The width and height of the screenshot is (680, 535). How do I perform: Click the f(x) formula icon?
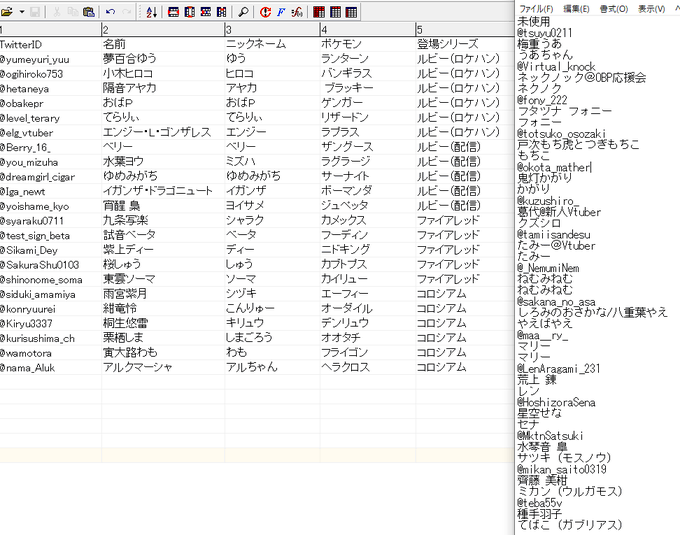[297, 12]
